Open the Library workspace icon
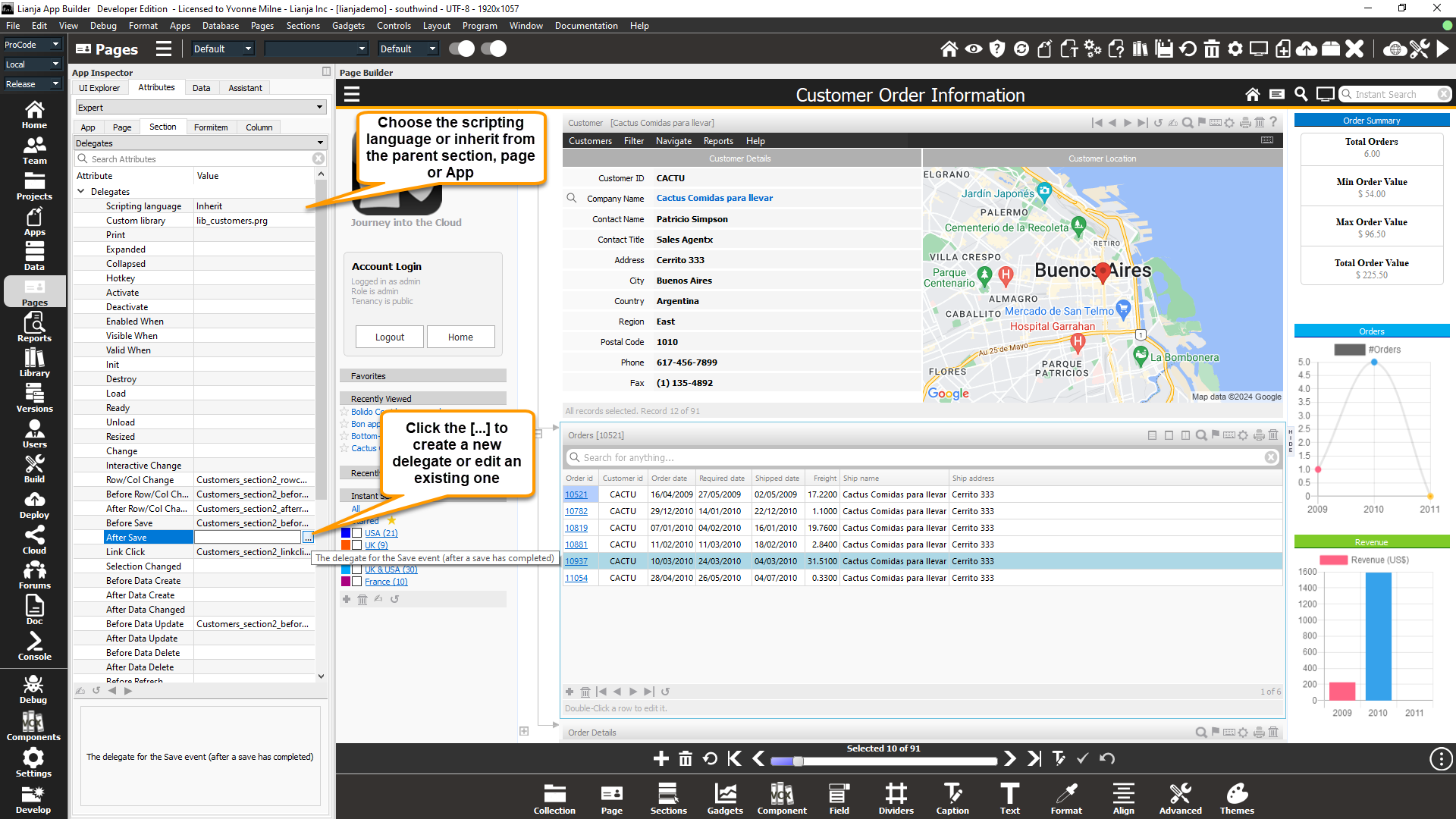 34,362
